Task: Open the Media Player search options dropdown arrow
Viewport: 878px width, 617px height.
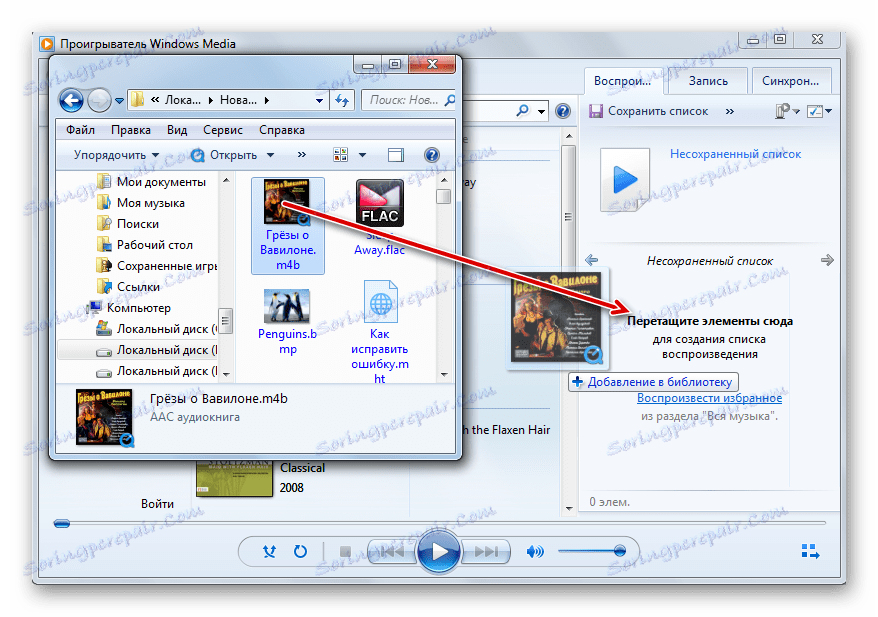Action: pyautogui.click(x=541, y=111)
